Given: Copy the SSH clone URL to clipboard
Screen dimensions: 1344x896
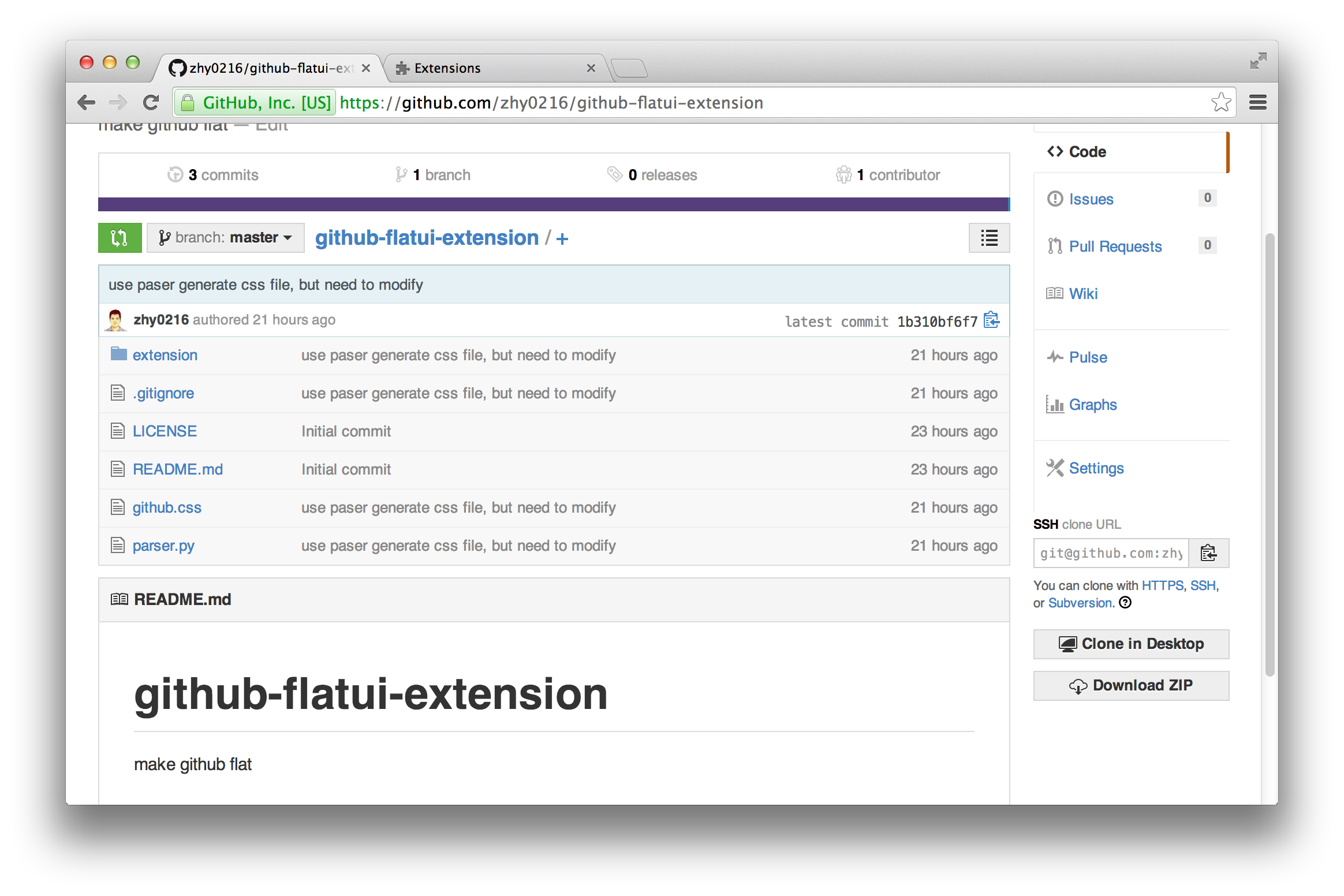Looking at the screenshot, I should pos(1208,553).
